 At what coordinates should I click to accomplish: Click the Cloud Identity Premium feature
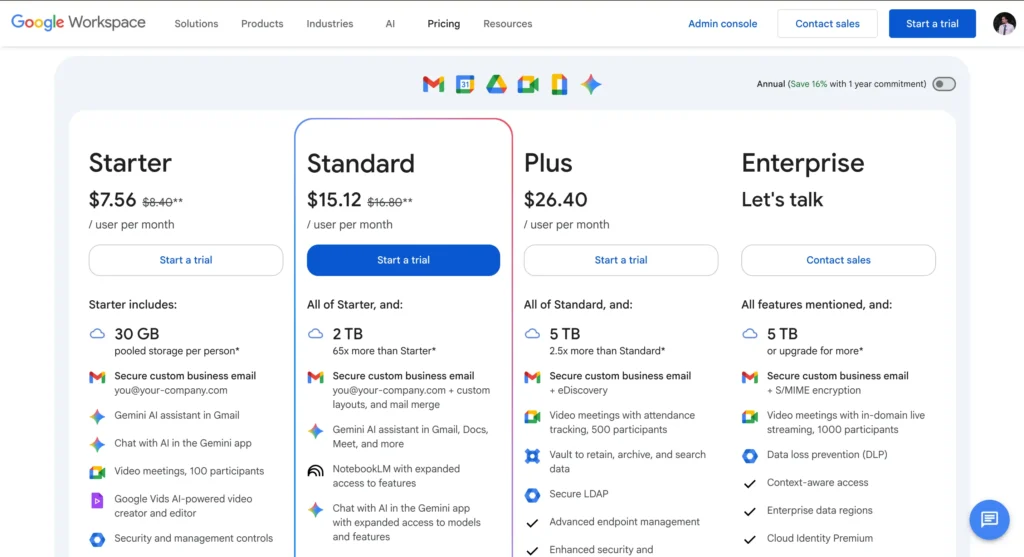coord(820,539)
